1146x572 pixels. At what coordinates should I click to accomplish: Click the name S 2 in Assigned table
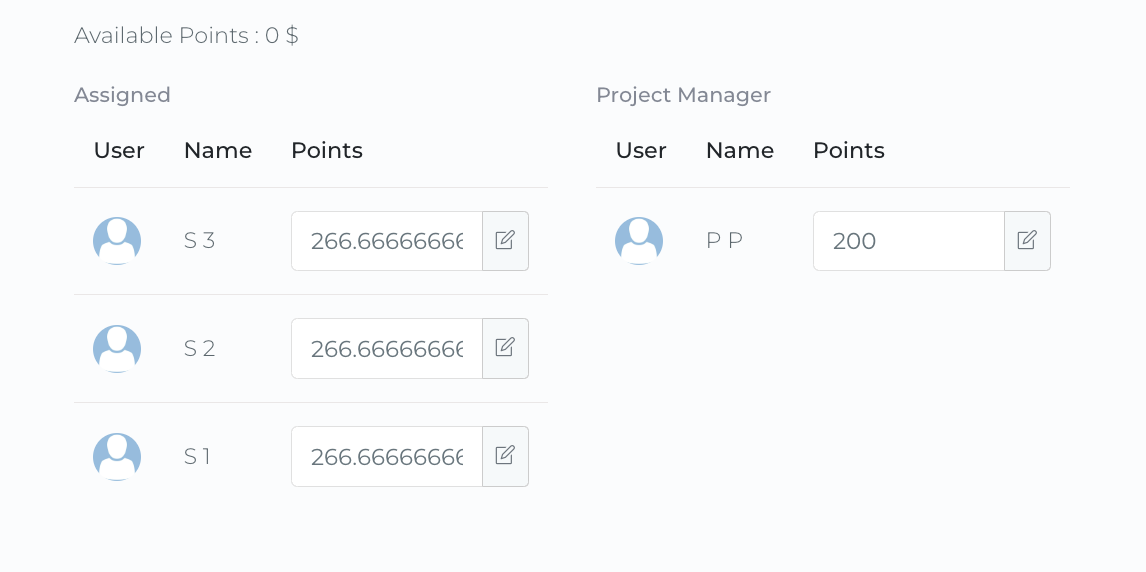tap(200, 348)
